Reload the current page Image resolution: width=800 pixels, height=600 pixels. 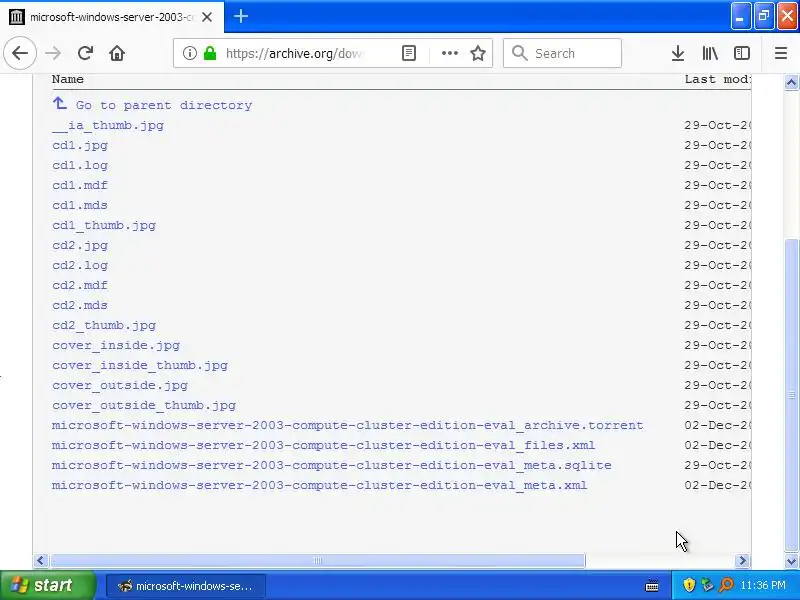point(85,53)
